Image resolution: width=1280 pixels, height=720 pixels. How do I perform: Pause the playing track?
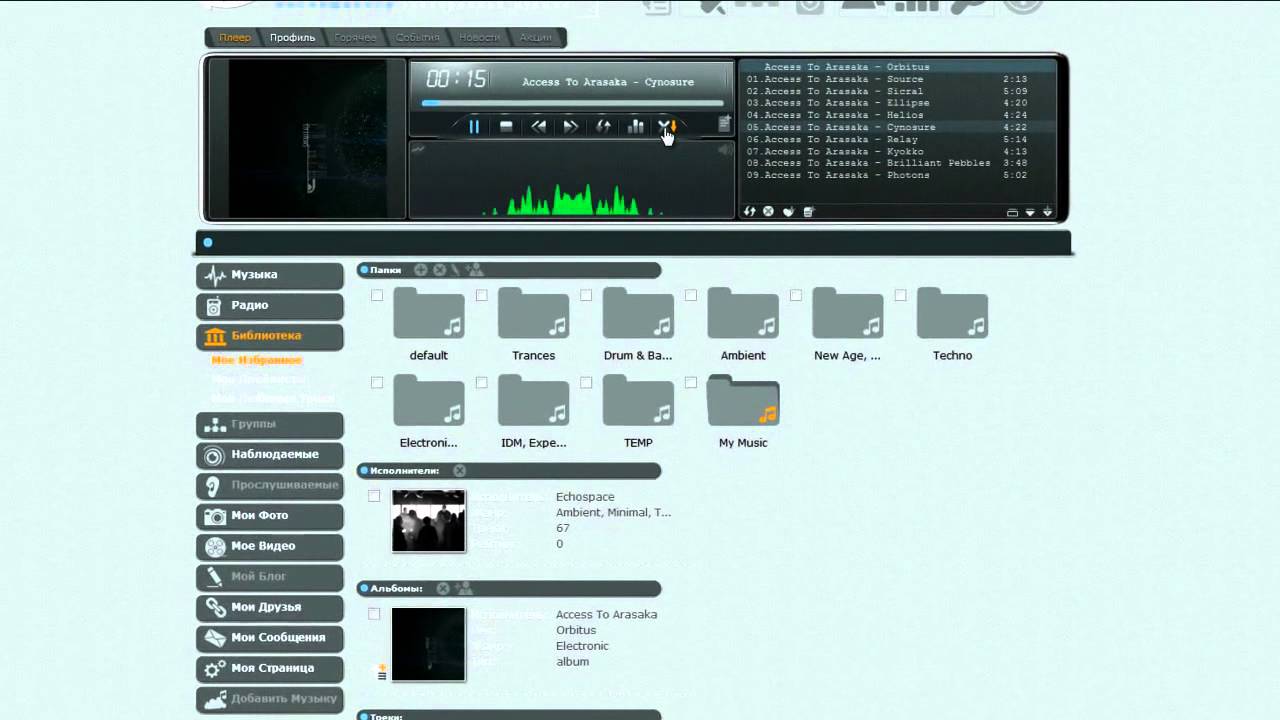click(x=474, y=126)
